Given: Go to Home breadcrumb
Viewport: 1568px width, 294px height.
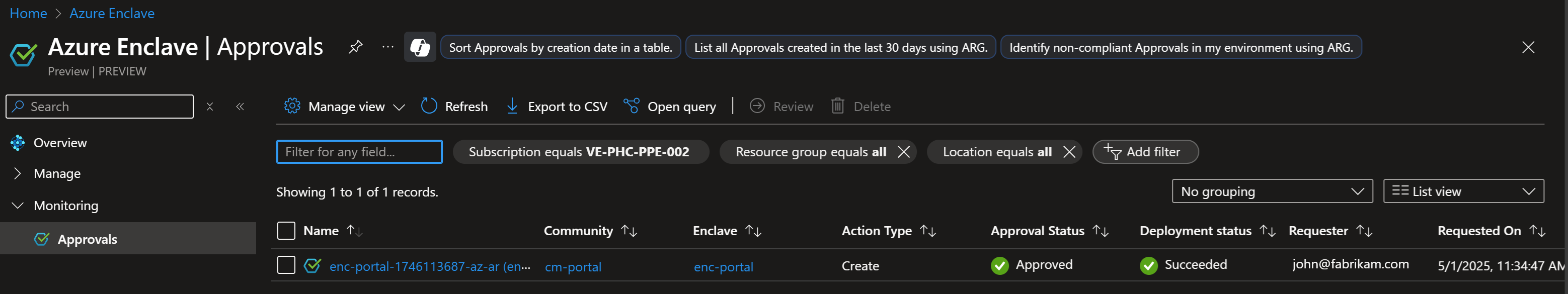Looking at the screenshot, I should [28, 14].
